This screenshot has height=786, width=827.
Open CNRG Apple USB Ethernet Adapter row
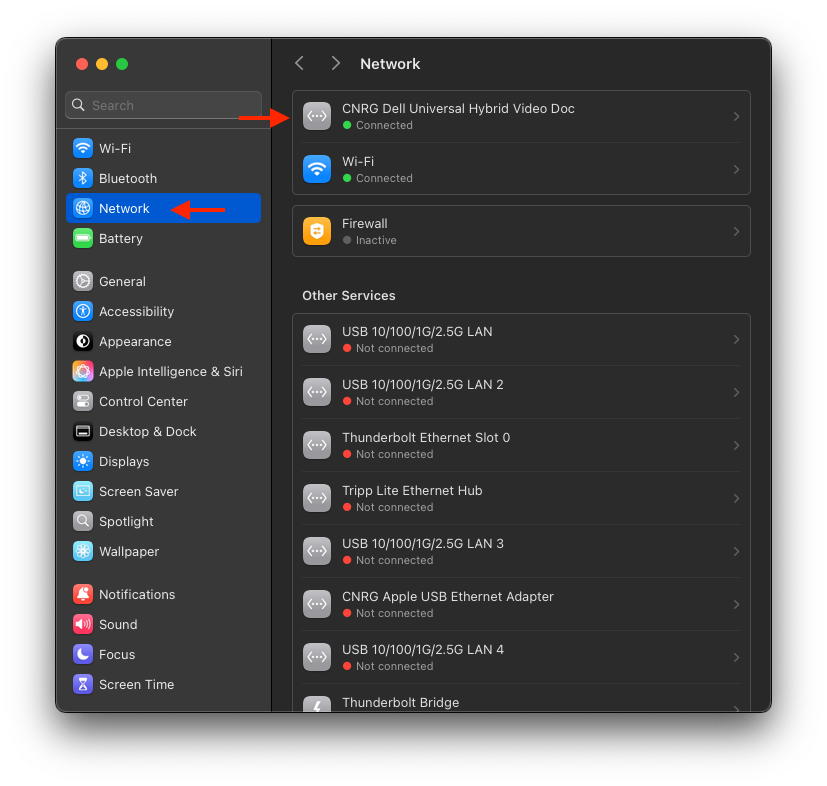pyautogui.click(x=520, y=604)
